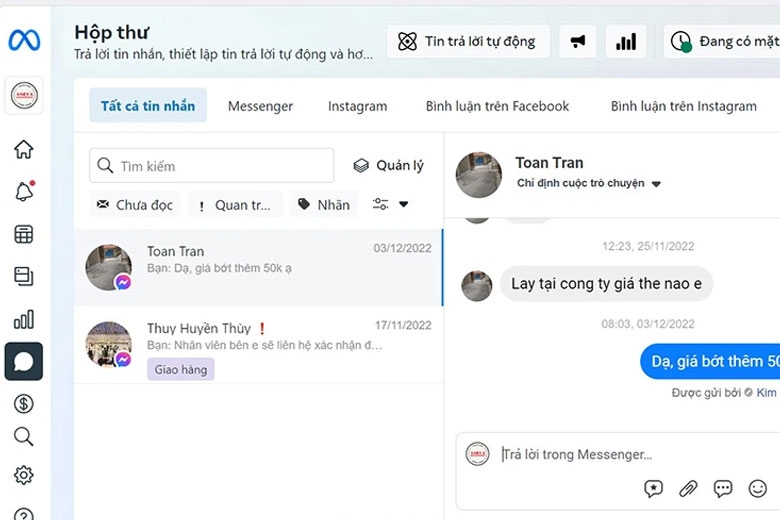
Task: Click the megaphone ads icon button
Action: pyautogui.click(x=578, y=41)
